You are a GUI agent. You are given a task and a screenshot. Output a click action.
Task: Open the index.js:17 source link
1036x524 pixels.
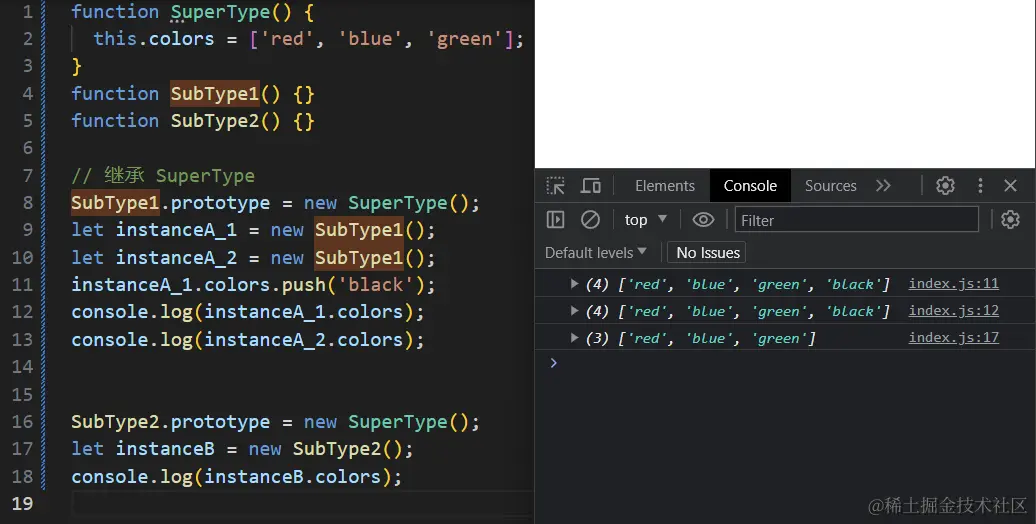tap(953, 337)
